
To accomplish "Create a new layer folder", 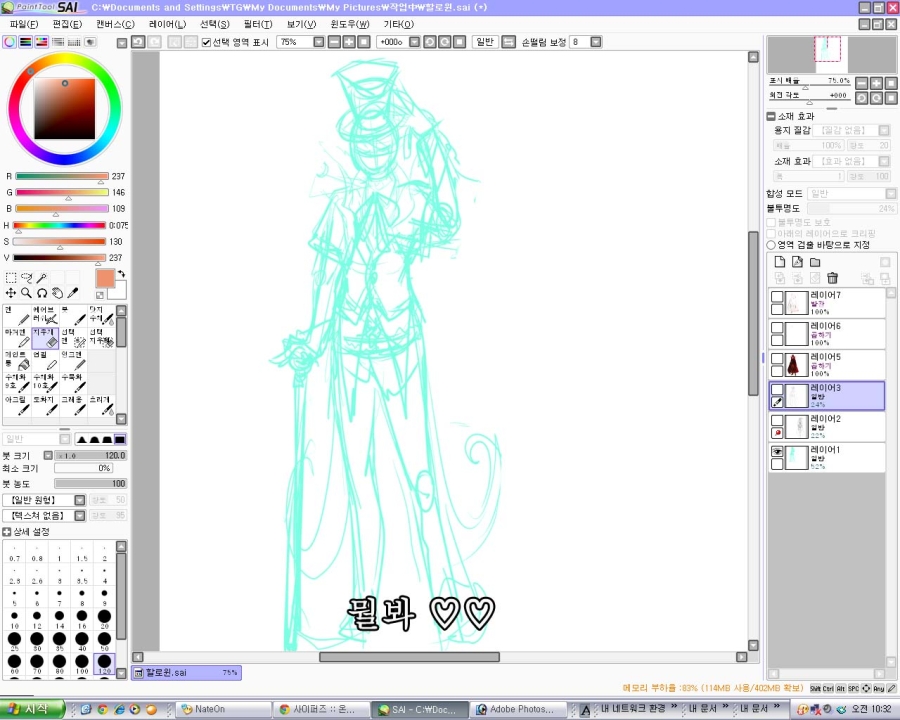I will click(815, 262).
